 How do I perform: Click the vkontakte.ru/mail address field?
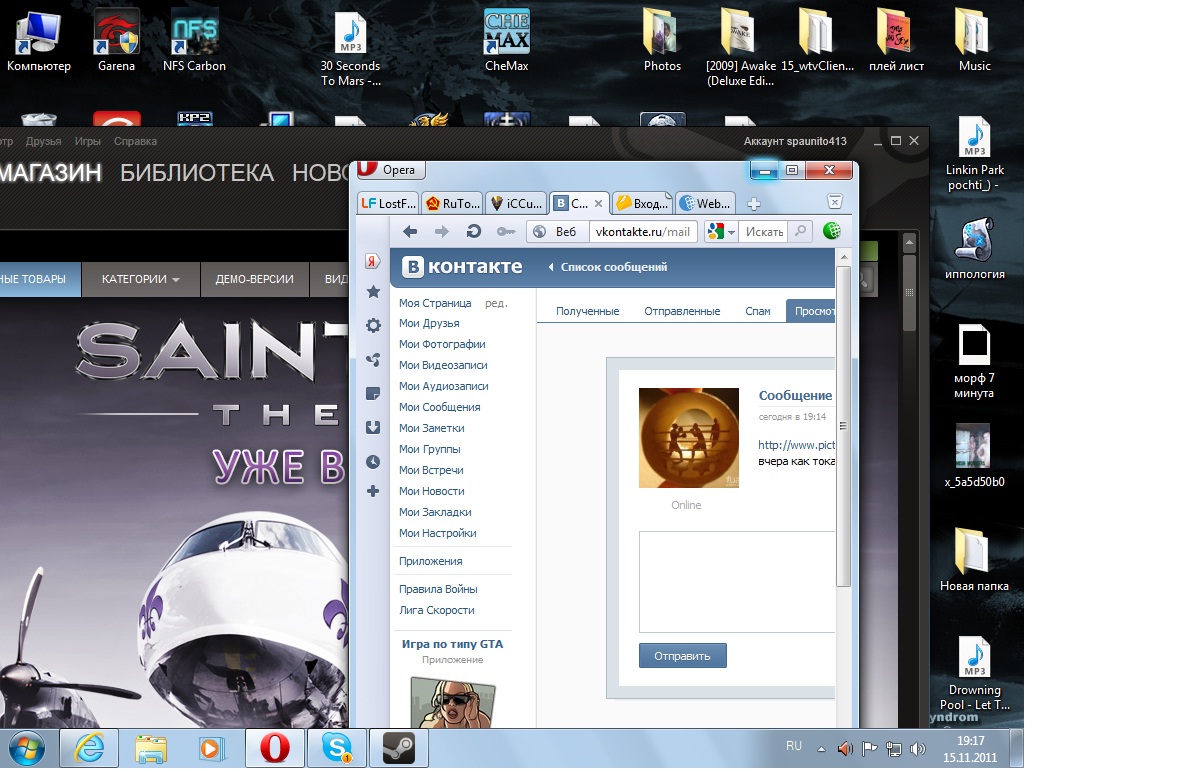(642, 231)
